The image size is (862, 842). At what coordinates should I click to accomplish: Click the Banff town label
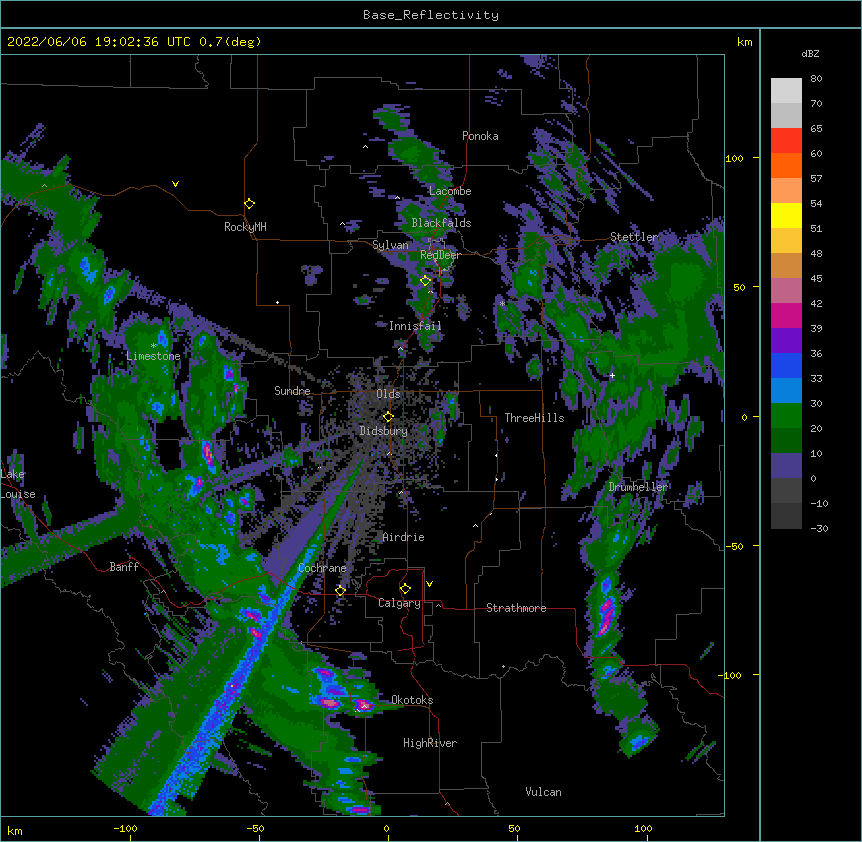(124, 567)
